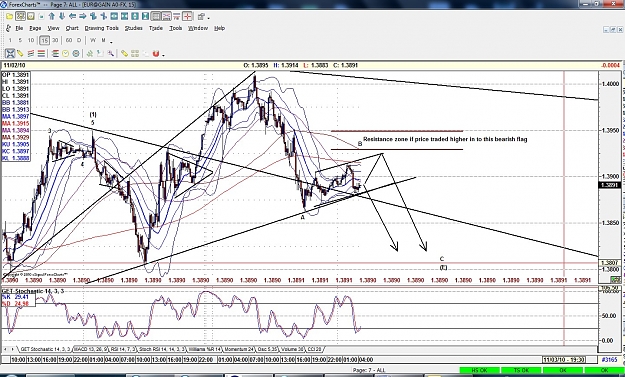This screenshot has width=625, height=377.
Task: Open the Studies menu
Action: pyautogui.click(x=134, y=28)
